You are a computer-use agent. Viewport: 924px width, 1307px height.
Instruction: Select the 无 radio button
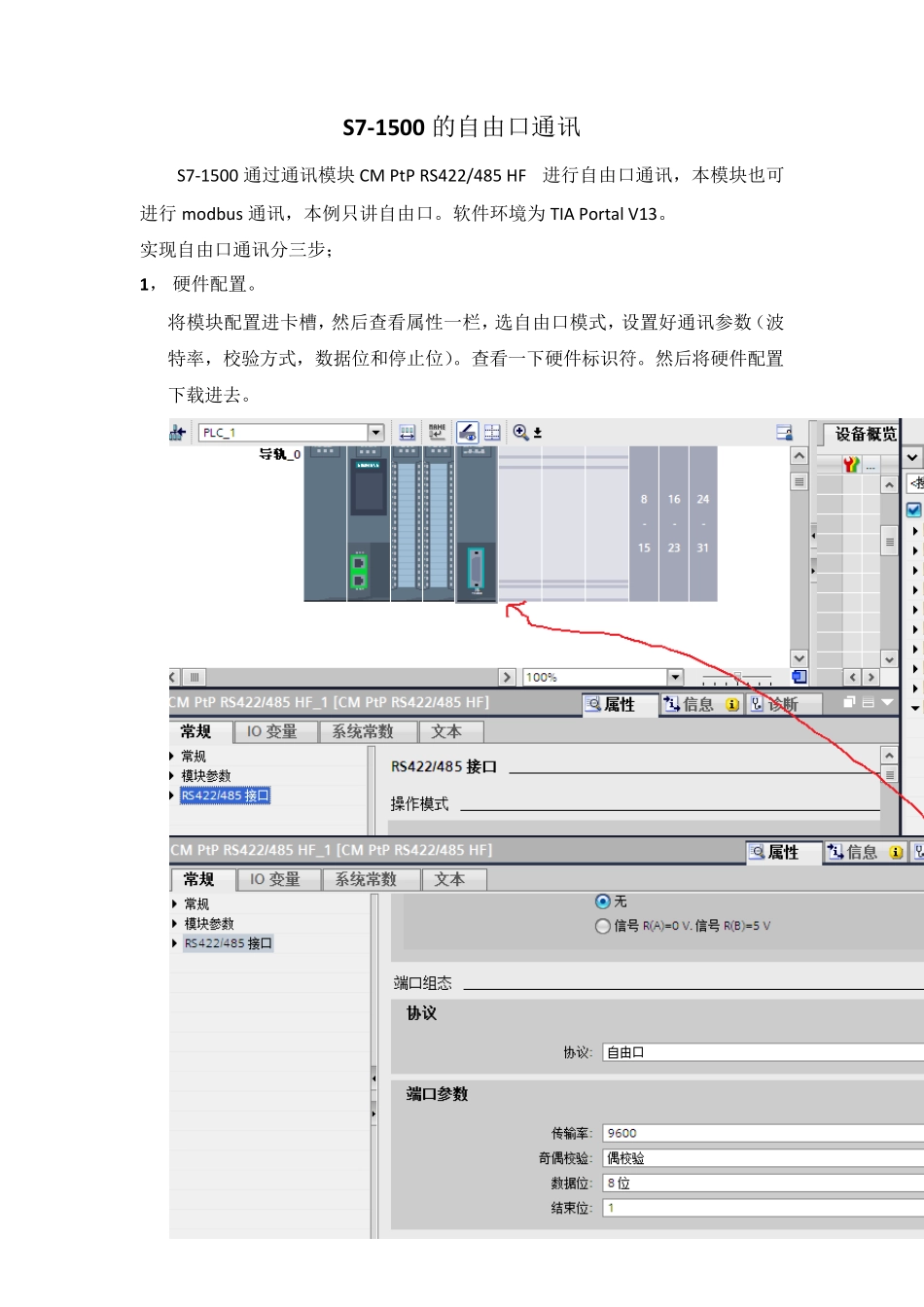point(603,901)
